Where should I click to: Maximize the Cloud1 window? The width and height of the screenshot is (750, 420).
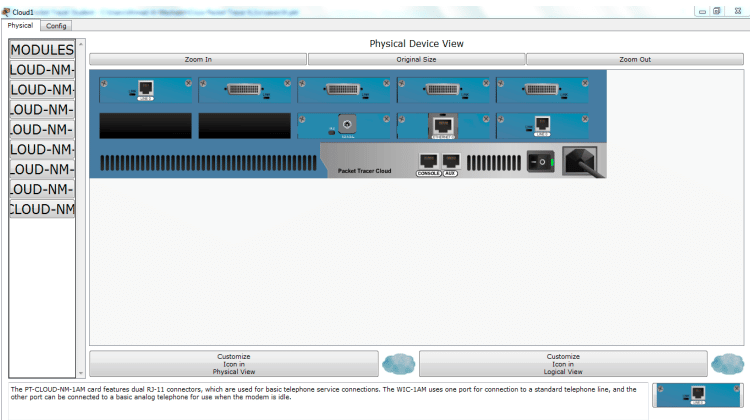[717, 11]
